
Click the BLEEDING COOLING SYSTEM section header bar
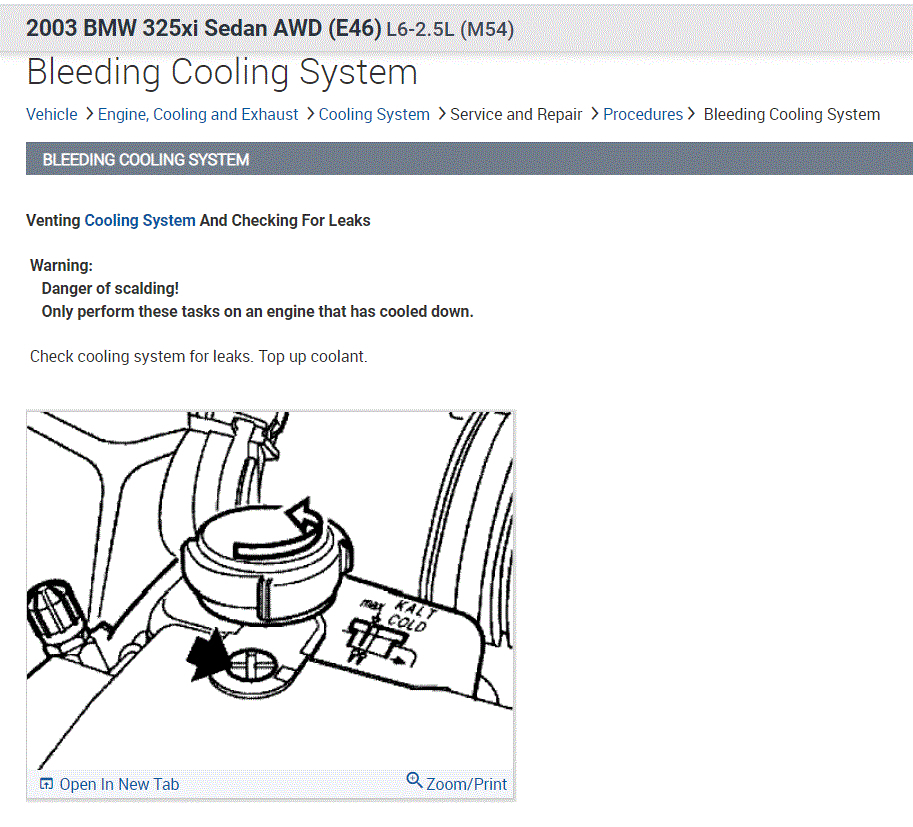469,158
